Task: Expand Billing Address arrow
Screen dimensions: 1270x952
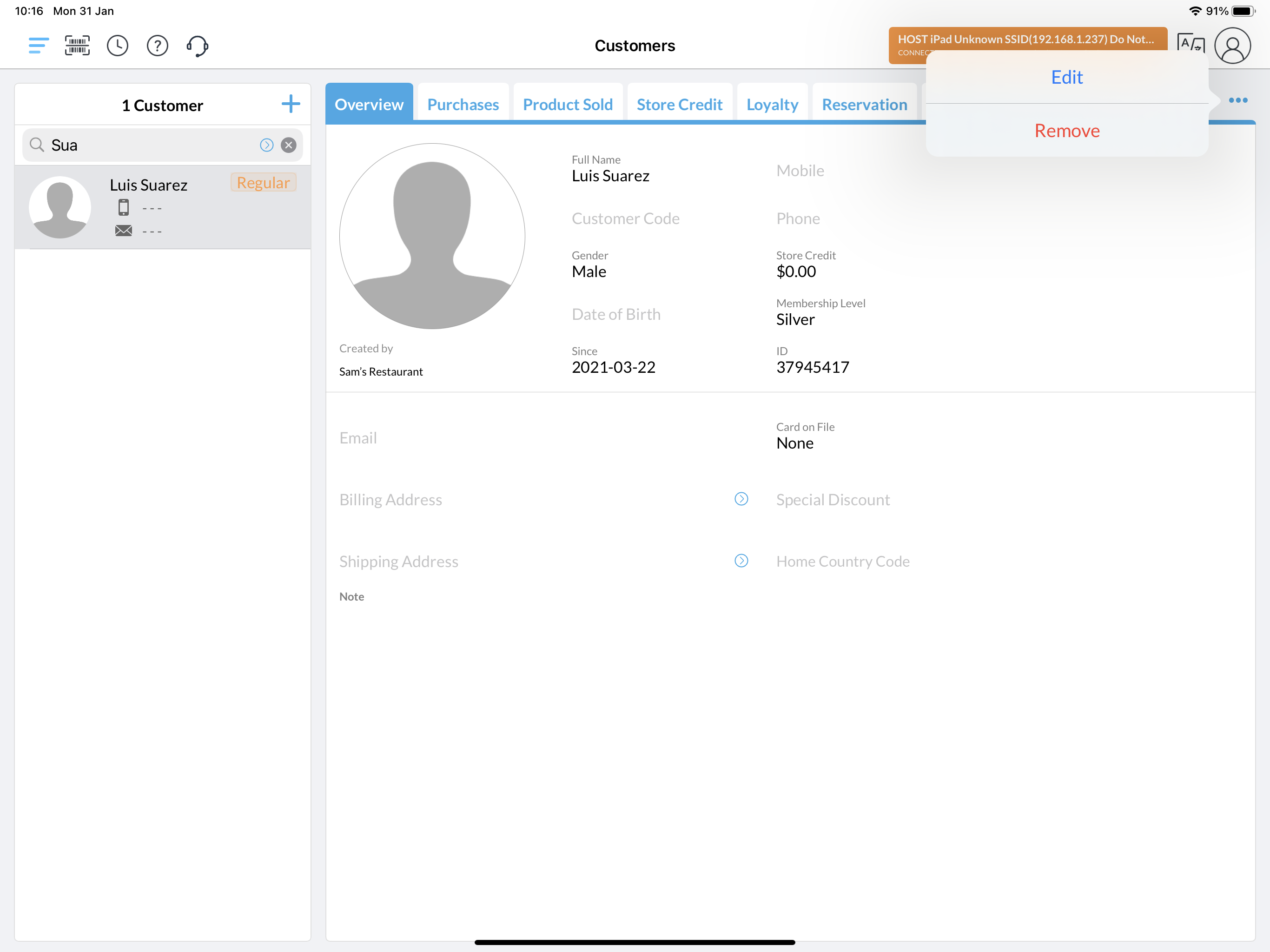Action: [x=741, y=498]
